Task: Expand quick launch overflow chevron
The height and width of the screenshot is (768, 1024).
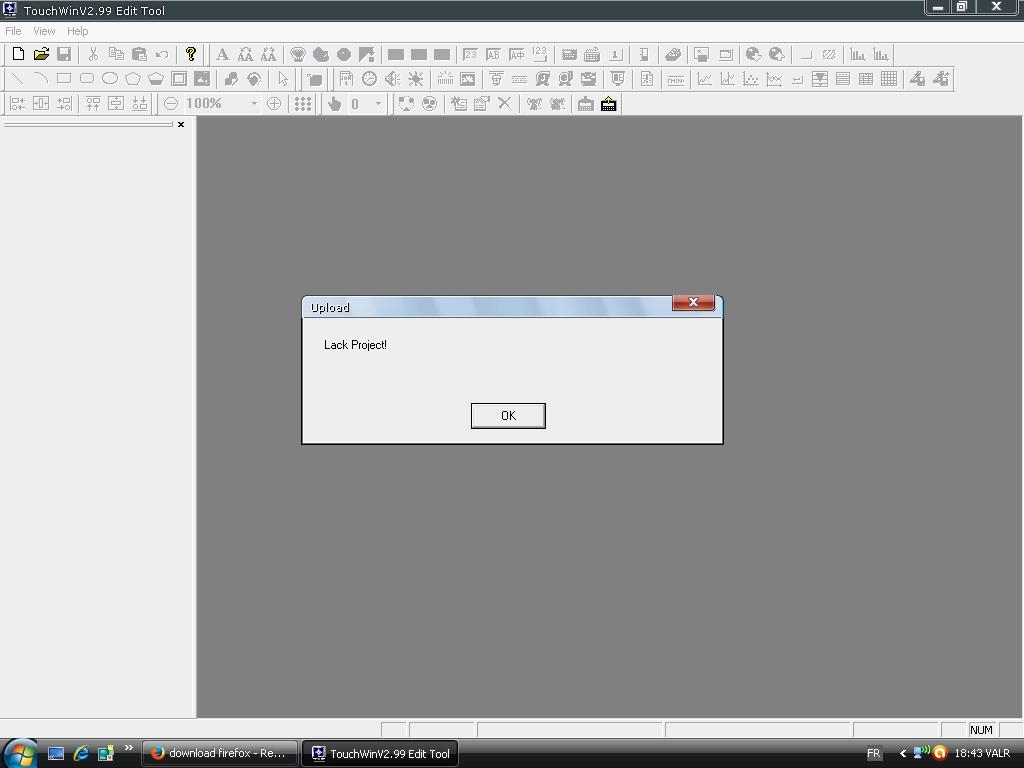Action: pyautogui.click(x=129, y=748)
